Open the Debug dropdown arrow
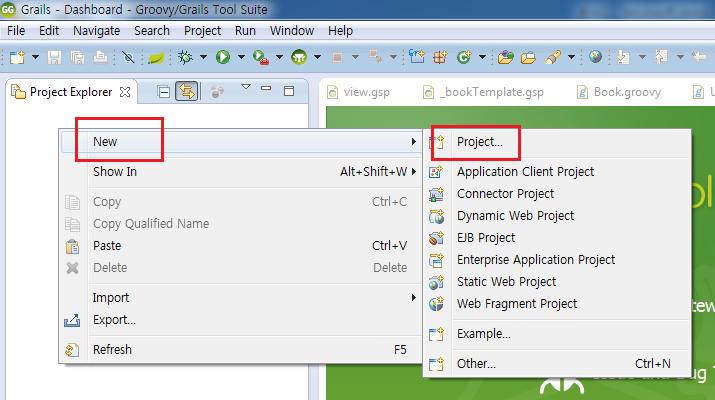 [x=203, y=57]
